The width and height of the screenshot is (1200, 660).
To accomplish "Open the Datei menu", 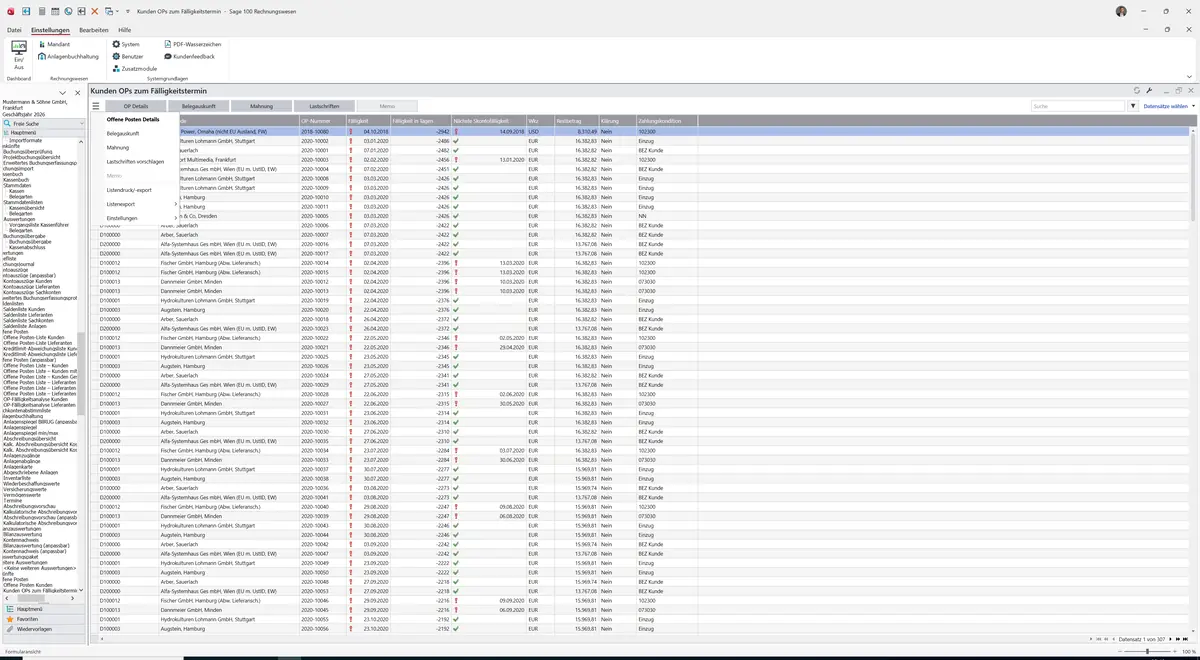I will (14, 30).
